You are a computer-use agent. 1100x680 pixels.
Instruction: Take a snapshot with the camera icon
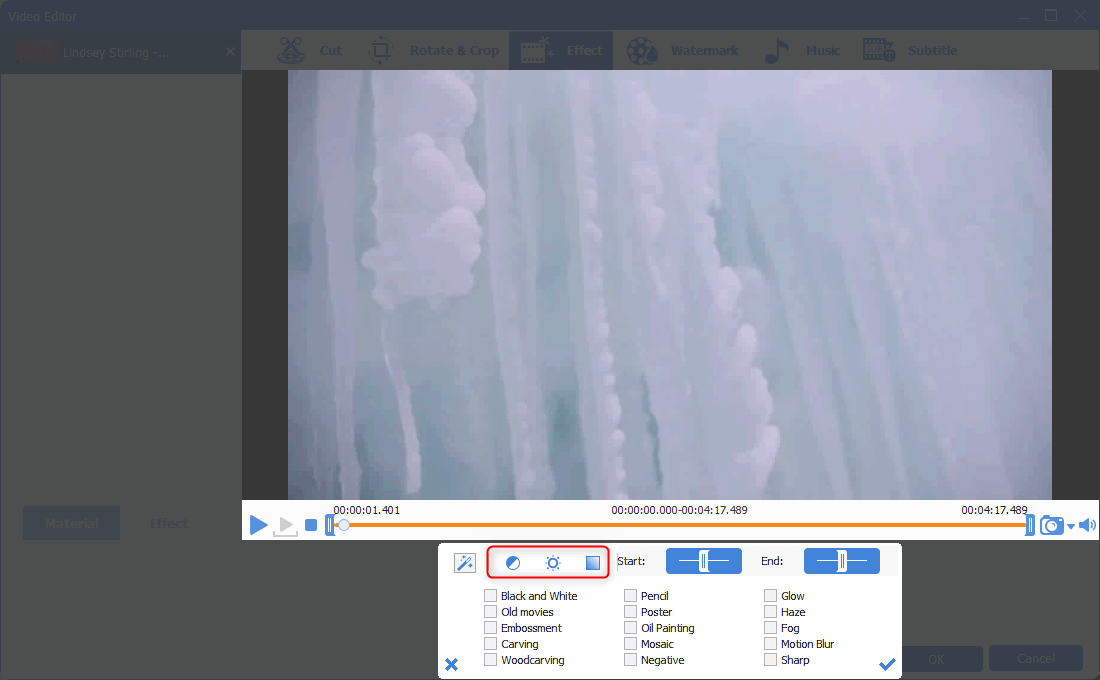(x=1051, y=525)
